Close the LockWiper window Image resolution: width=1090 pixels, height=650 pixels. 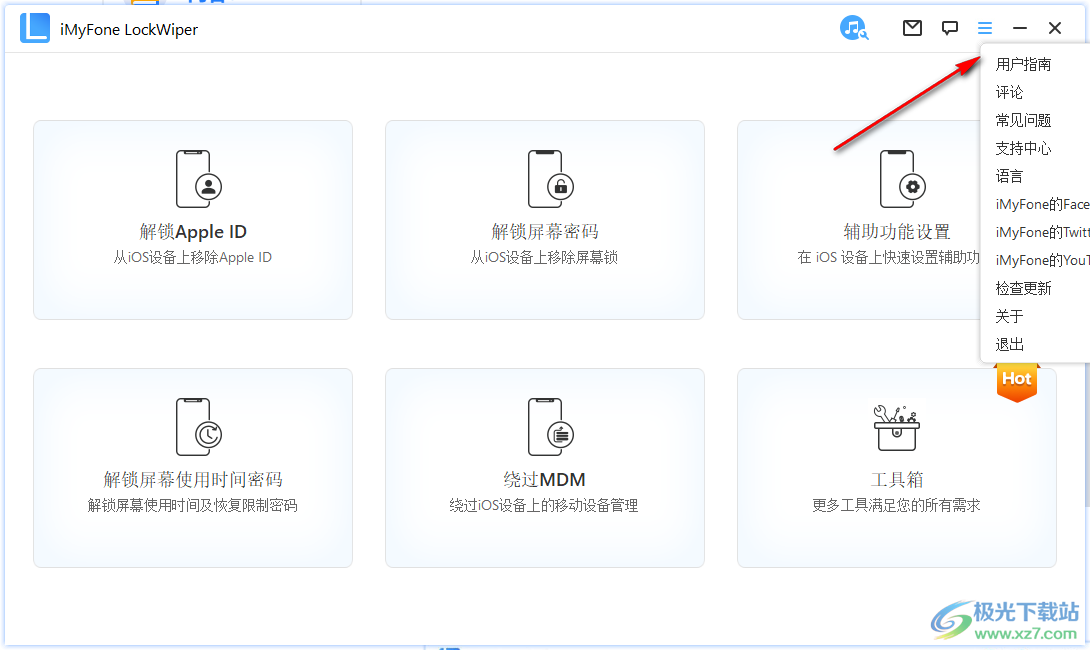coord(1055,28)
